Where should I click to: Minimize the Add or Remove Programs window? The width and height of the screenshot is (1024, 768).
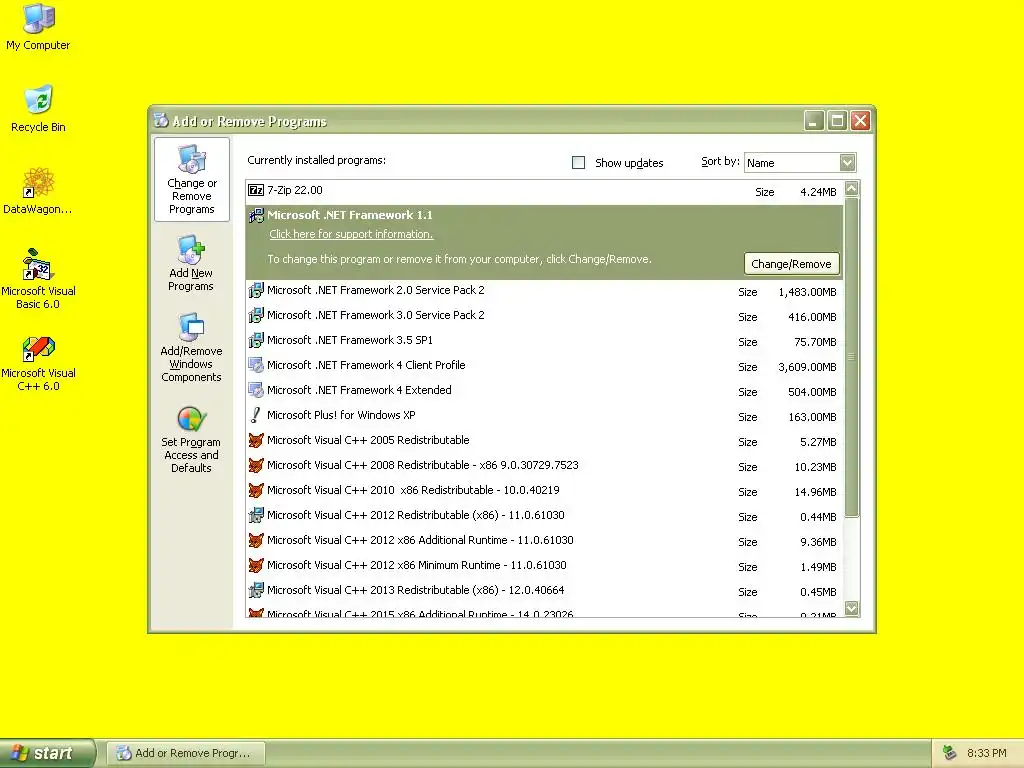[814, 121]
